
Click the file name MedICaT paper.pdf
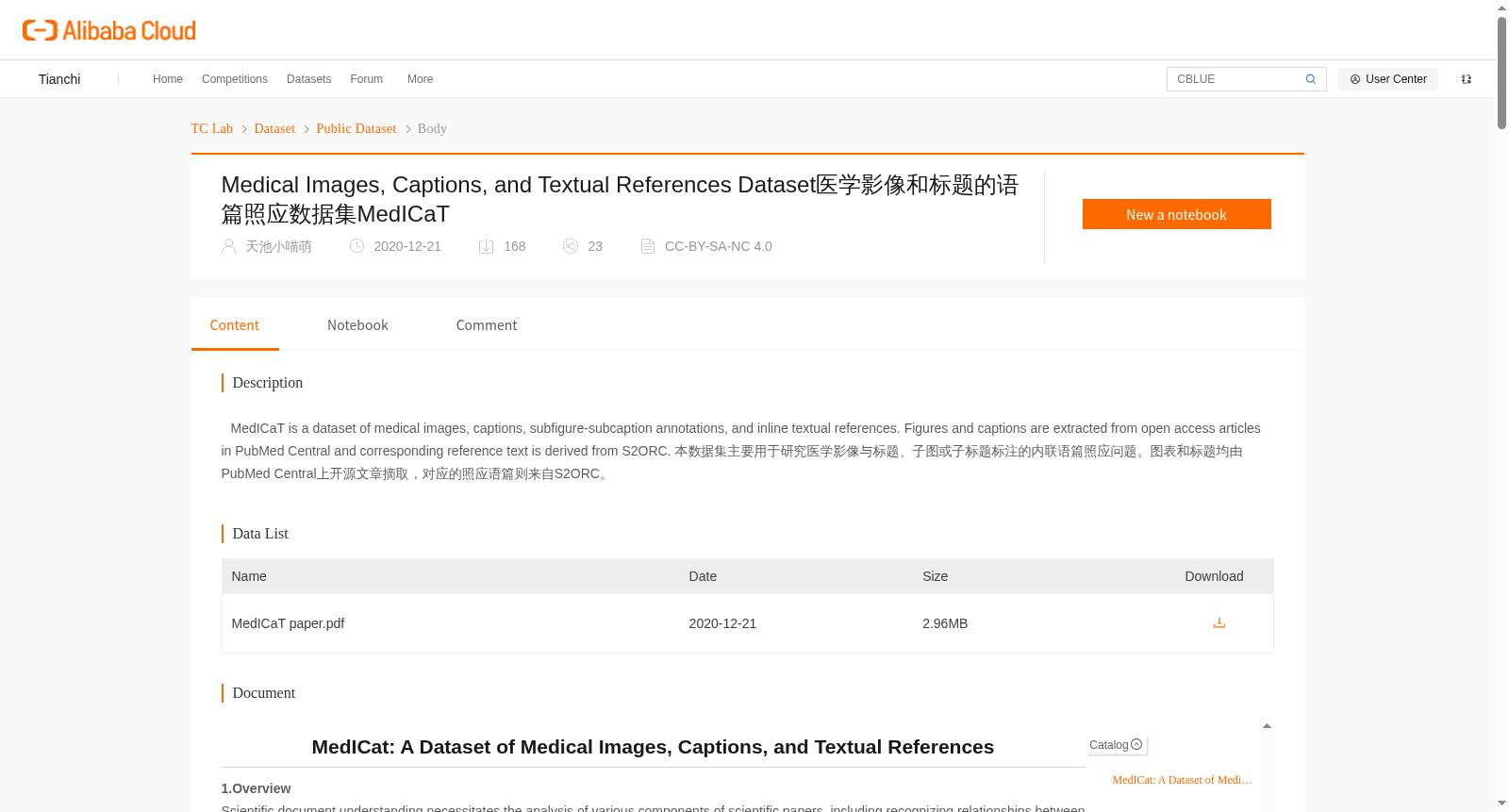point(288,623)
